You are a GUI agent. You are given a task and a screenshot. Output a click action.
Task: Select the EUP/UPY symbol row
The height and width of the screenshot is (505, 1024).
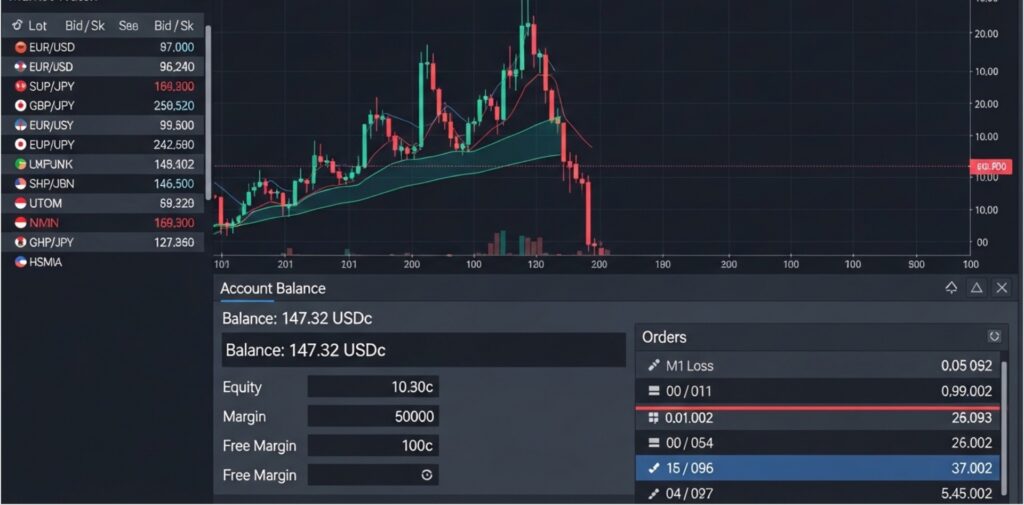(x=103, y=144)
